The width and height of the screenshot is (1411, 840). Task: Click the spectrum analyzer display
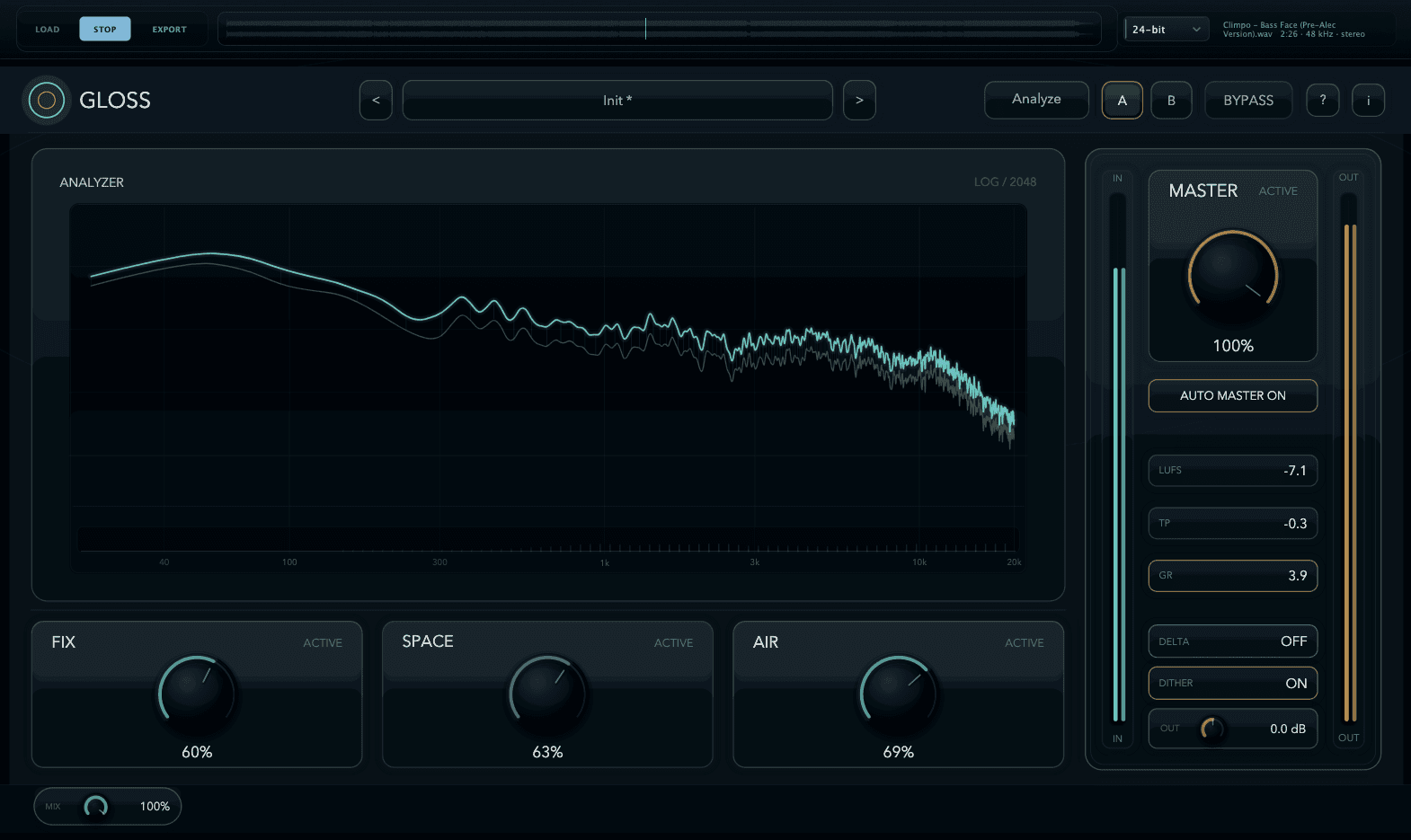click(548, 386)
